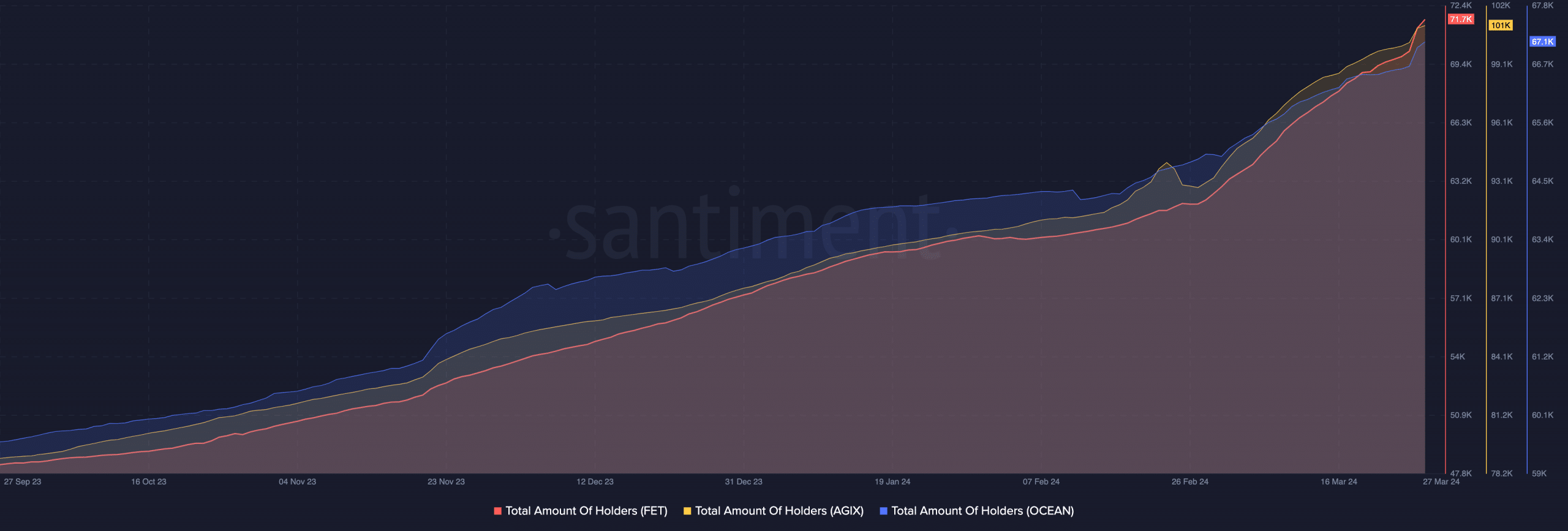Click the 23 Nov 23 date label
Viewport: 1568px width, 531px height.
(446, 481)
